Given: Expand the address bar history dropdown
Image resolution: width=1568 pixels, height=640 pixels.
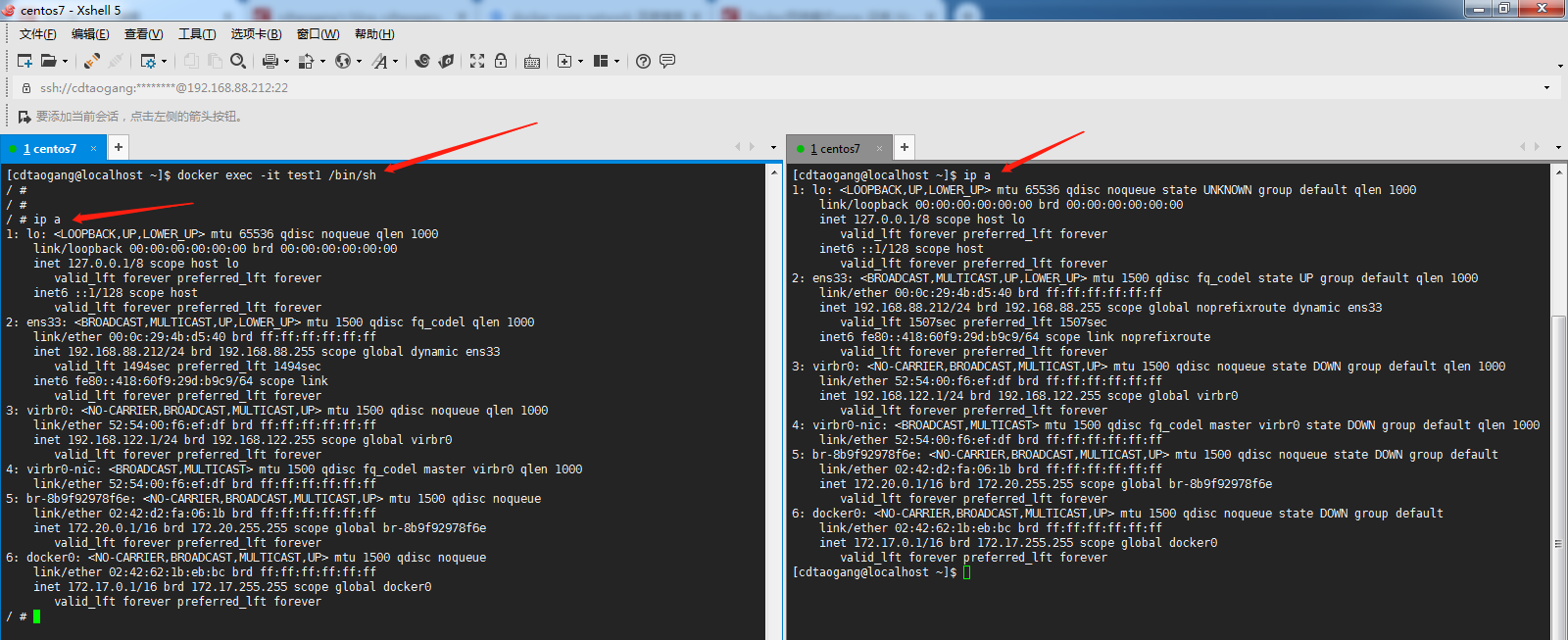Looking at the screenshot, I should (1547, 88).
